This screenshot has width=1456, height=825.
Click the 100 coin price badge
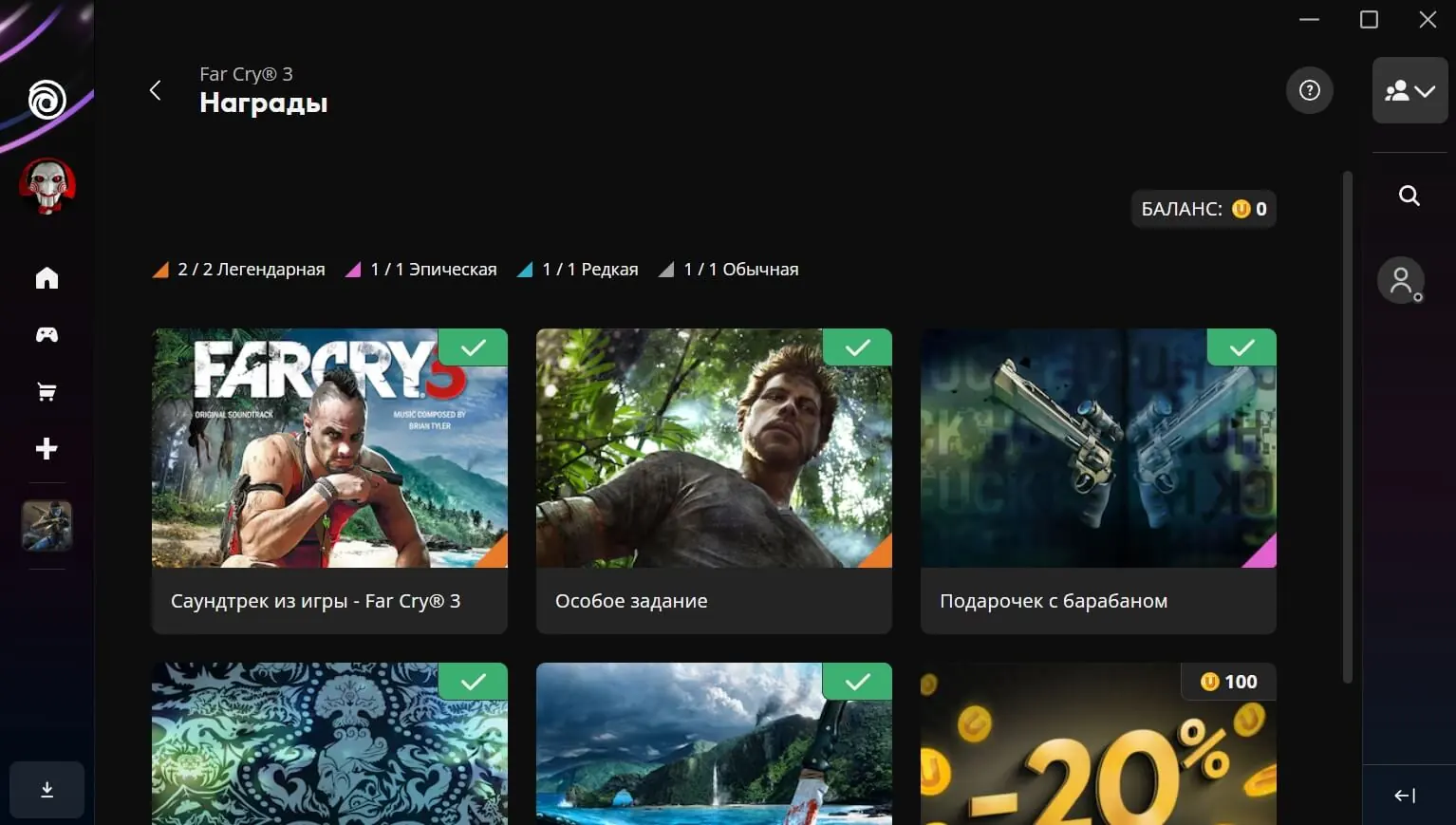(x=1228, y=682)
